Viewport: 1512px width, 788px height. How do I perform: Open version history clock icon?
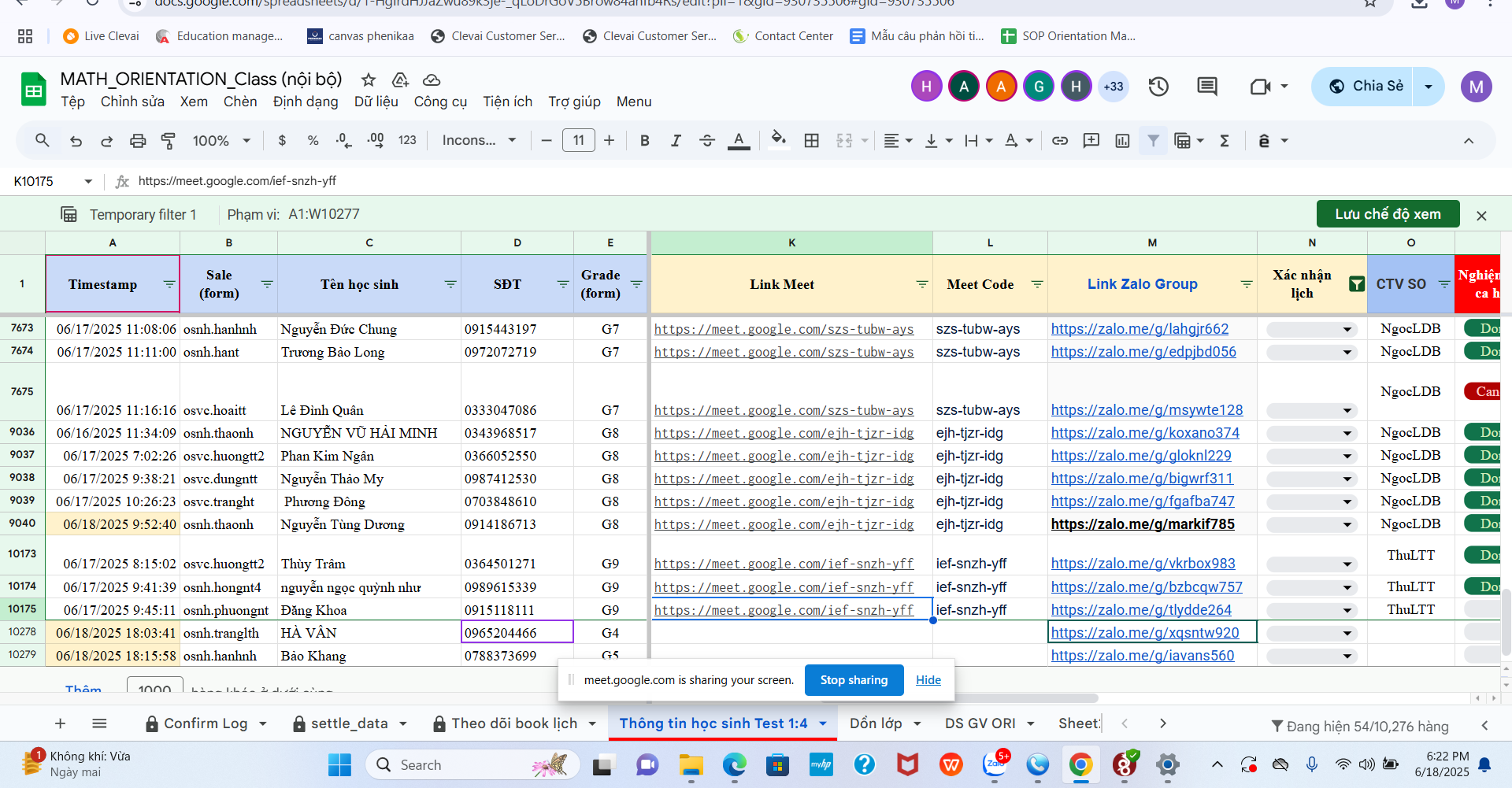pyautogui.click(x=1158, y=87)
